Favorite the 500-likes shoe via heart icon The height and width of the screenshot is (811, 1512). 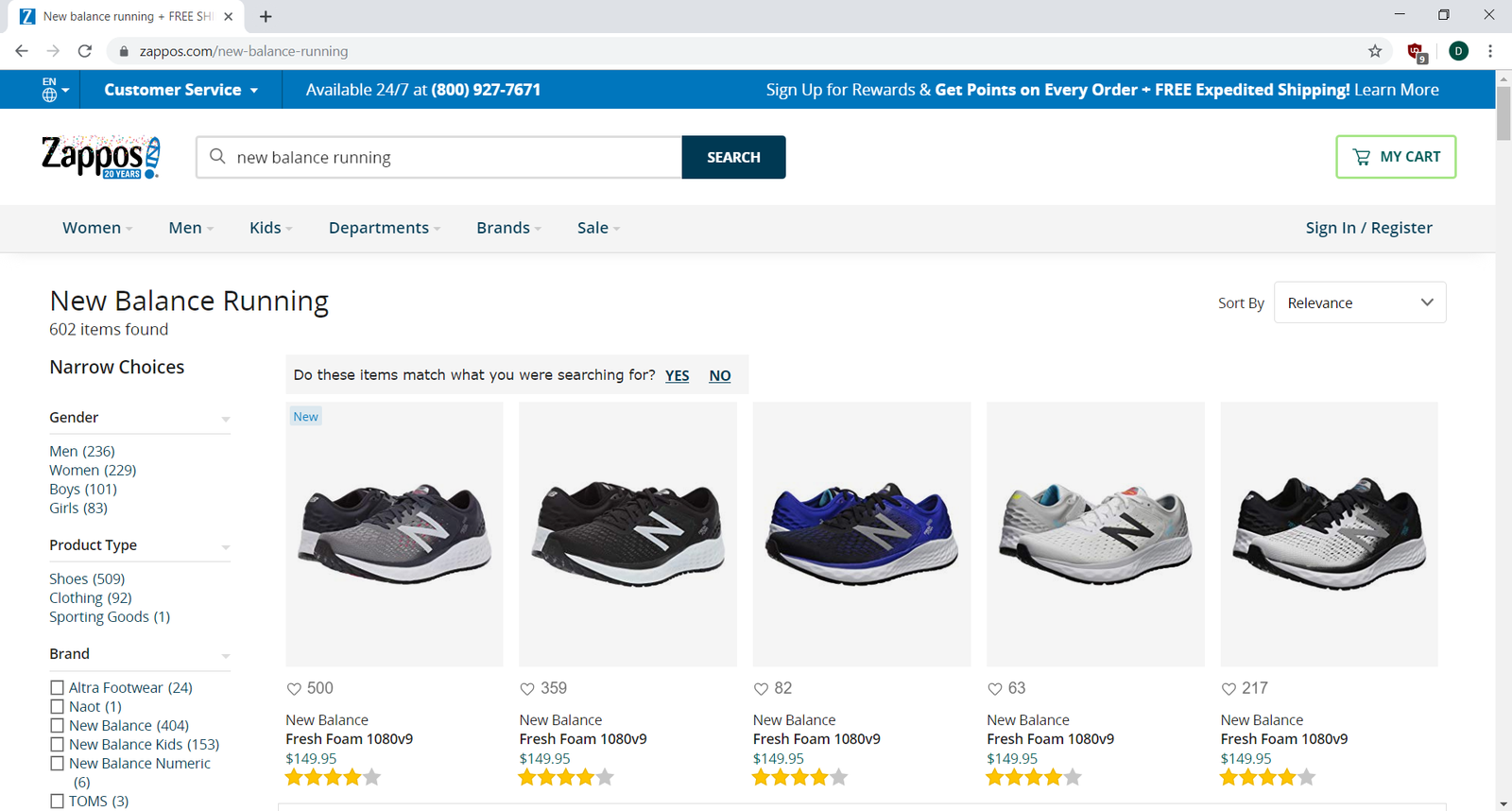(294, 689)
